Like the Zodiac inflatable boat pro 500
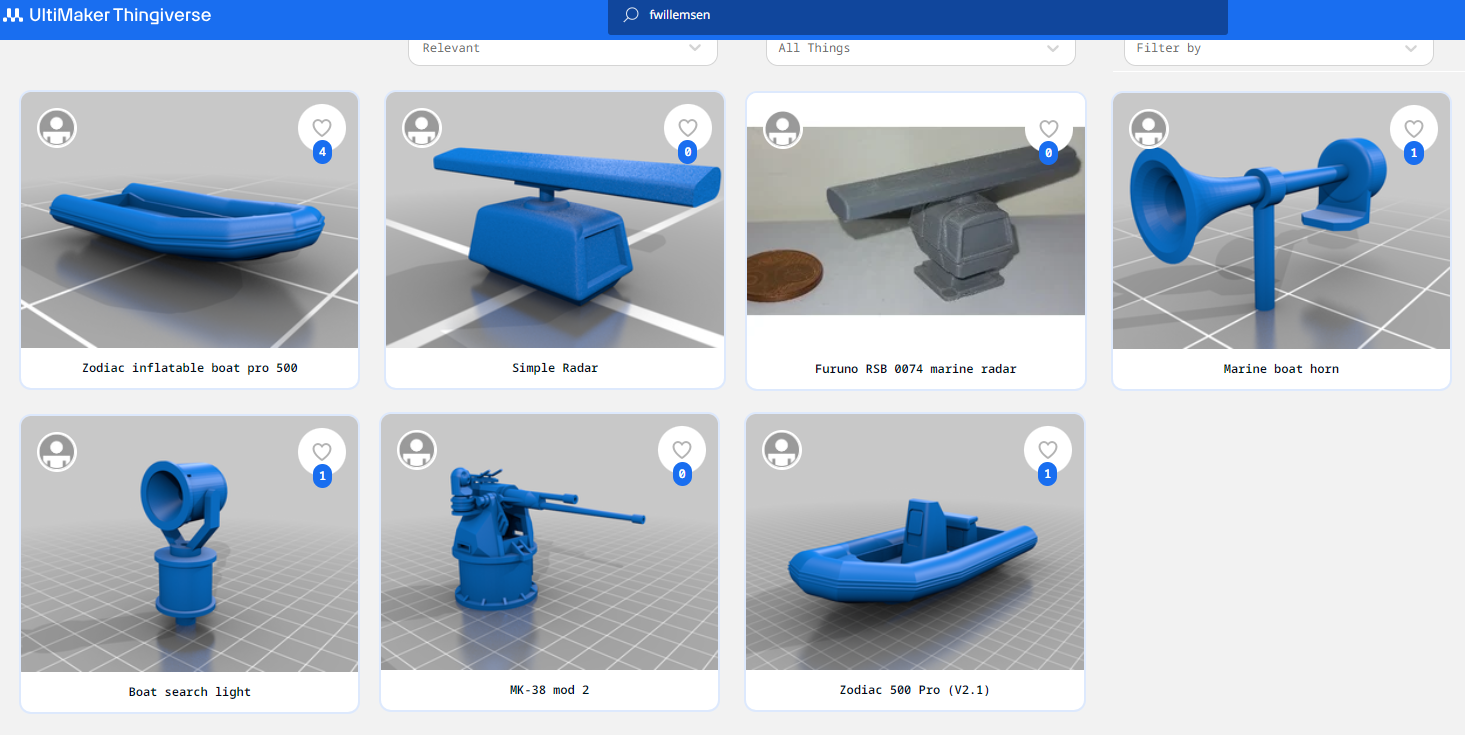Image resolution: width=1465 pixels, height=735 pixels. click(322, 128)
